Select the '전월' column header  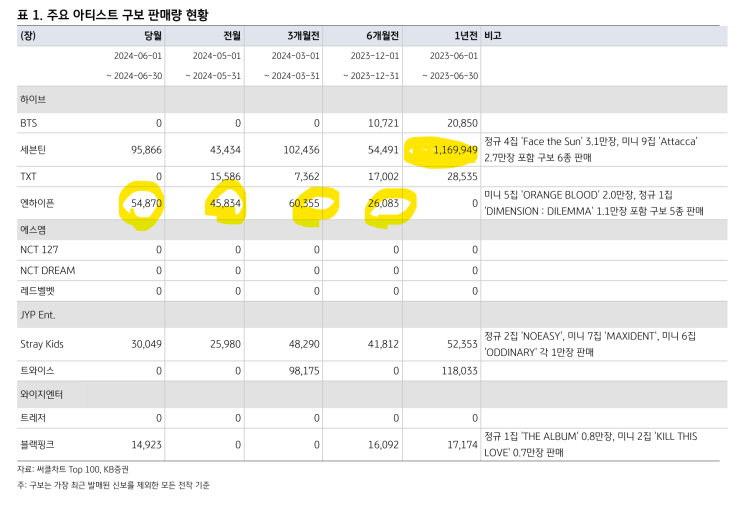click(x=232, y=36)
